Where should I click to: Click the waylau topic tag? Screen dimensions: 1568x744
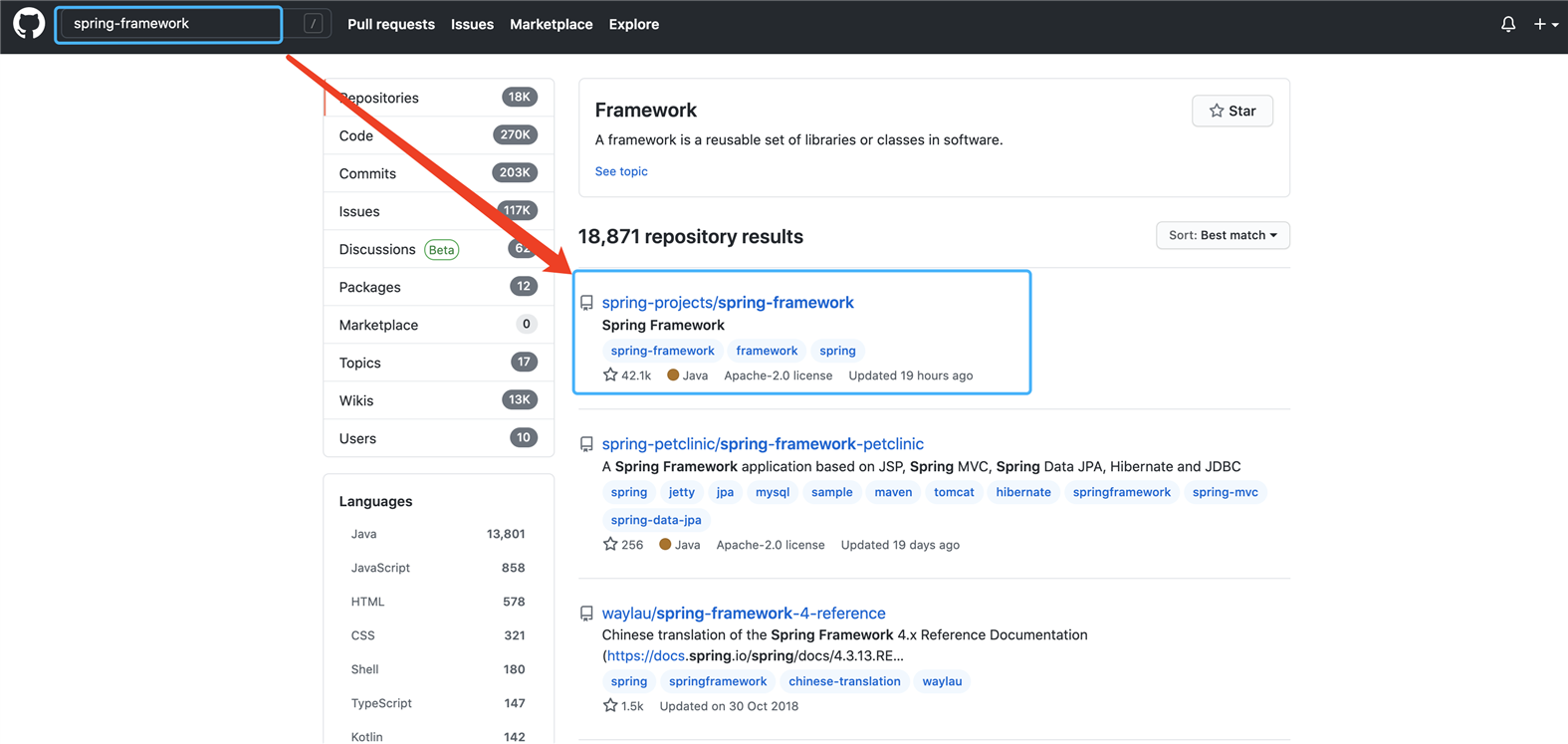[x=942, y=681]
